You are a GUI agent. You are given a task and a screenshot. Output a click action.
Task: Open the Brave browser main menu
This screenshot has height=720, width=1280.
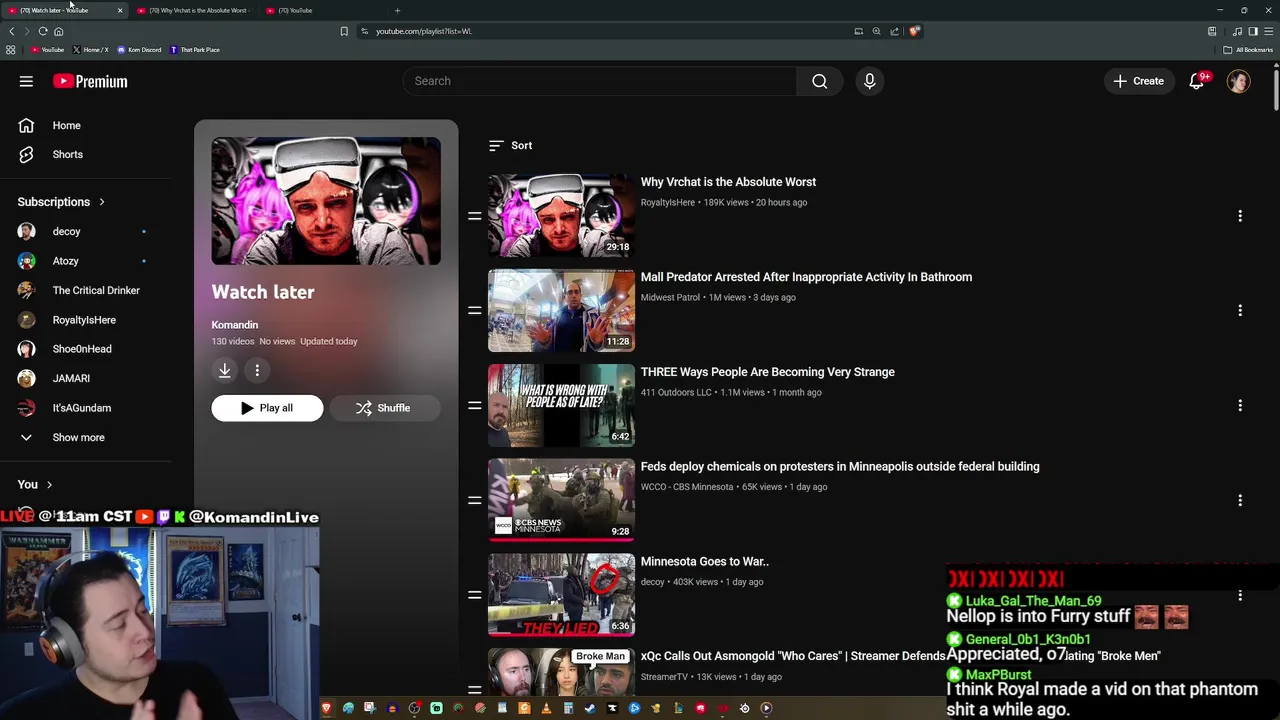click(x=1268, y=31)
